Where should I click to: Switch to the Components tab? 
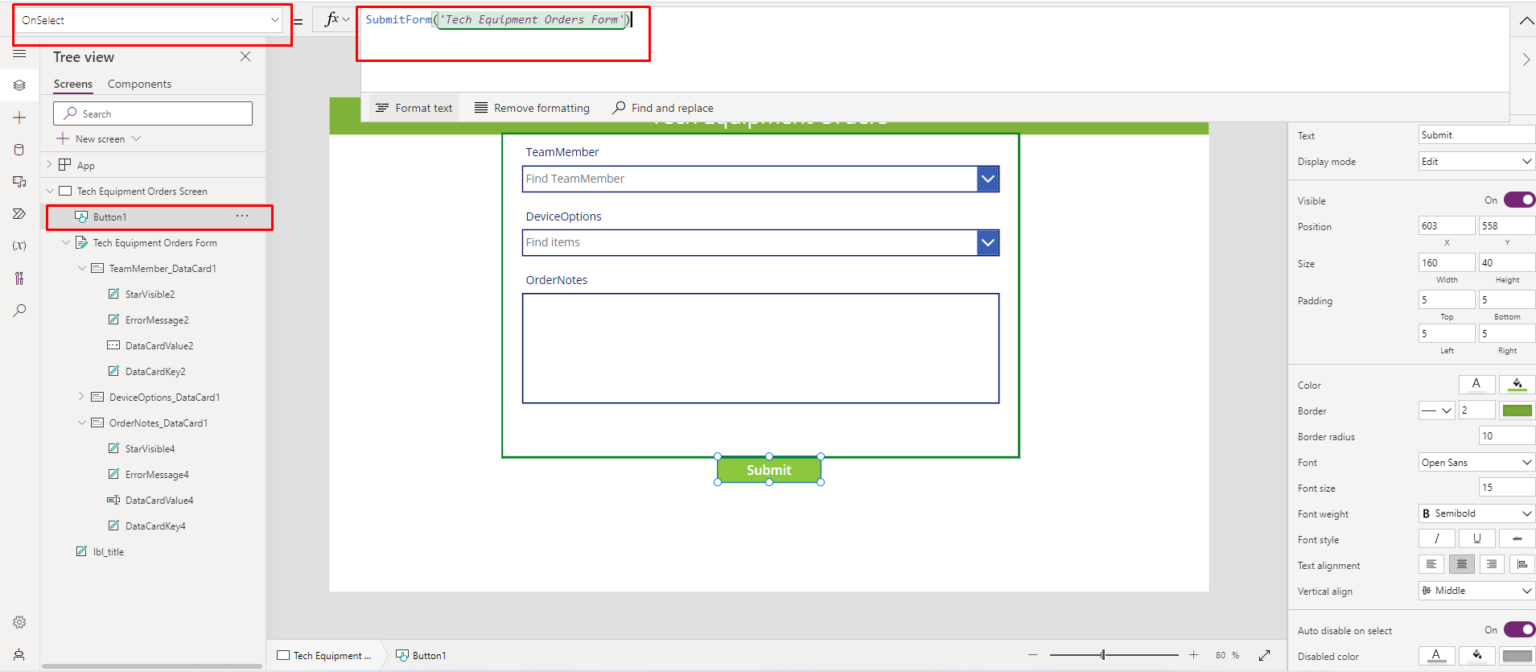click(139, 84)
